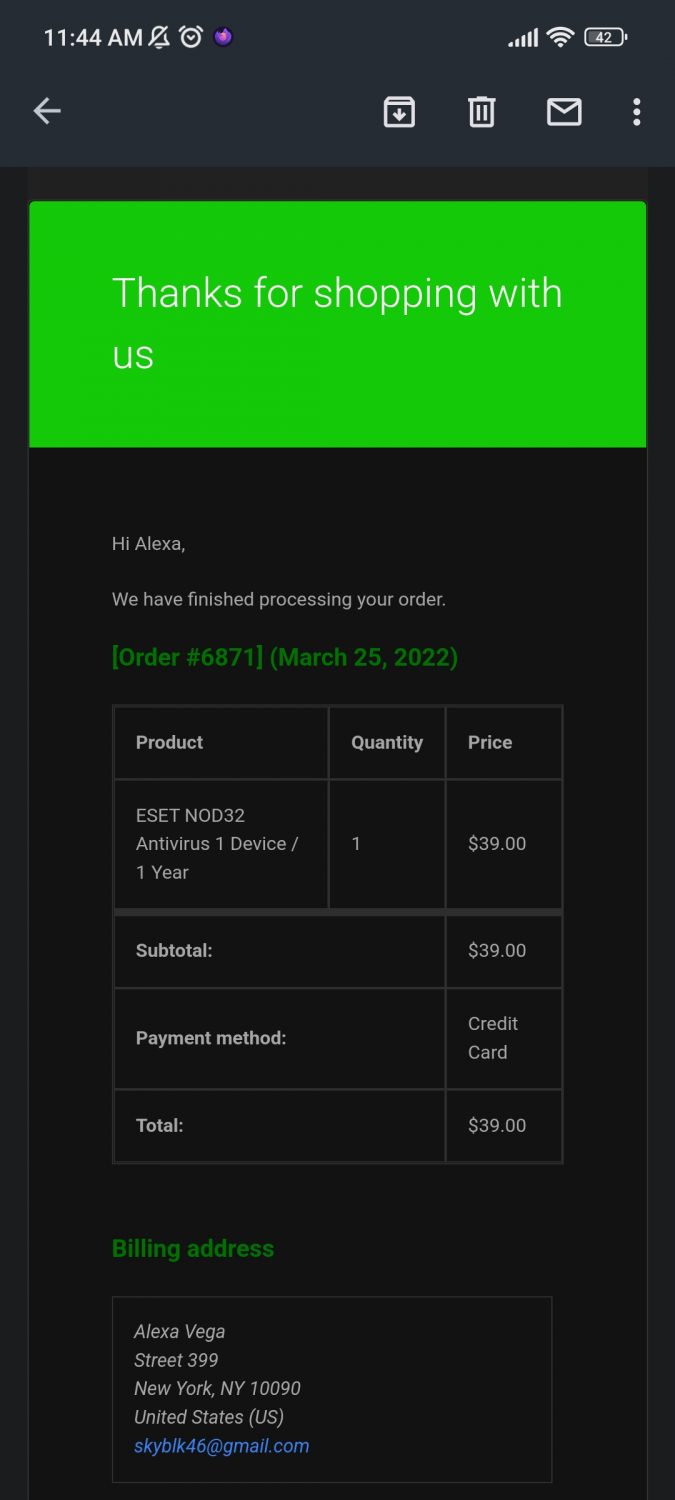Open the three-dot overflow menu

coord(637,112)
